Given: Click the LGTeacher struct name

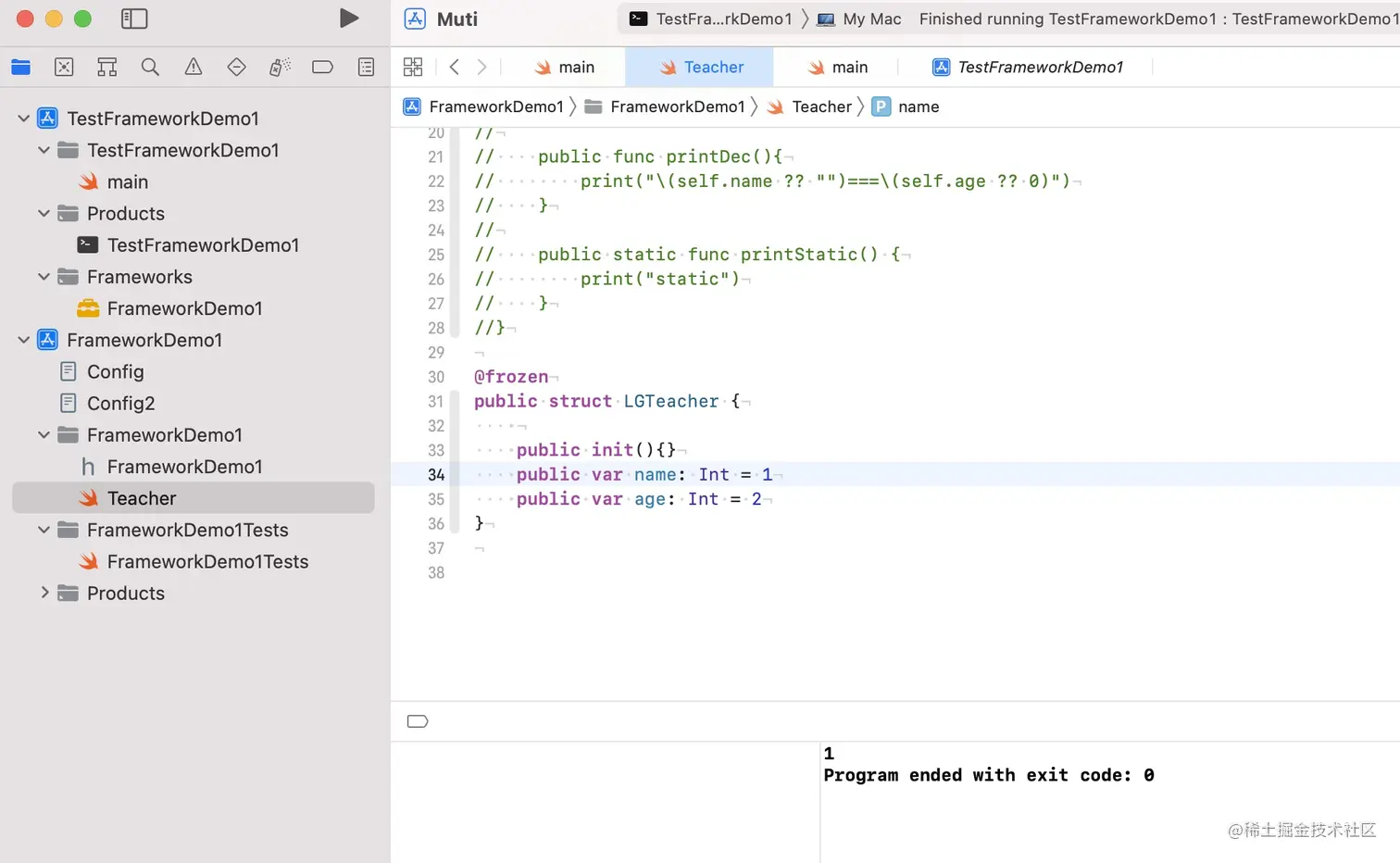Looking at the screenshot, I should tap(671, 401).
